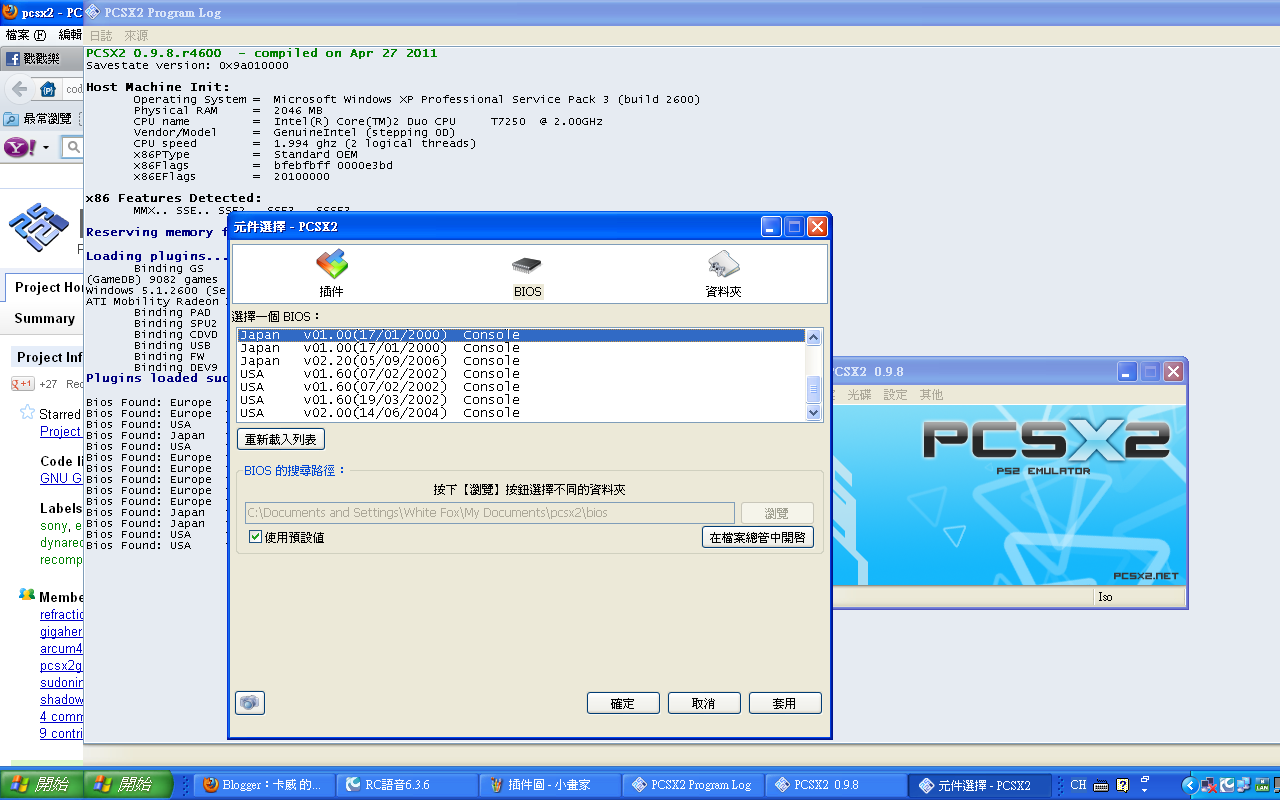Open RC語音6.3.6 from the taskbar
Screen dimensions: 1280x800
coord(405,785)
